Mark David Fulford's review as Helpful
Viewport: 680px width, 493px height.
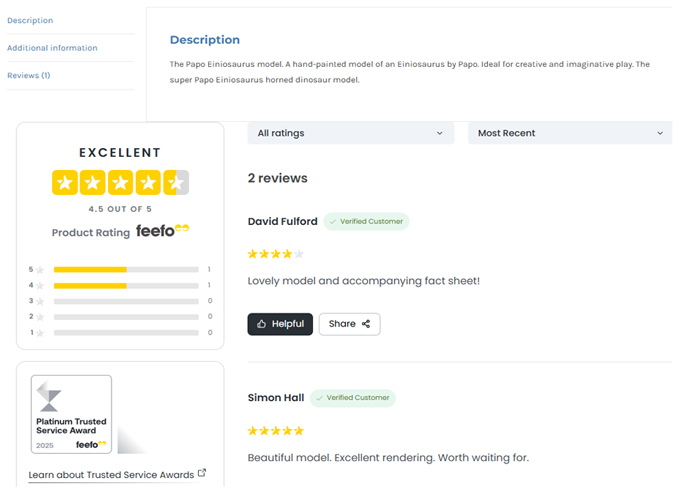pos(280,324)
